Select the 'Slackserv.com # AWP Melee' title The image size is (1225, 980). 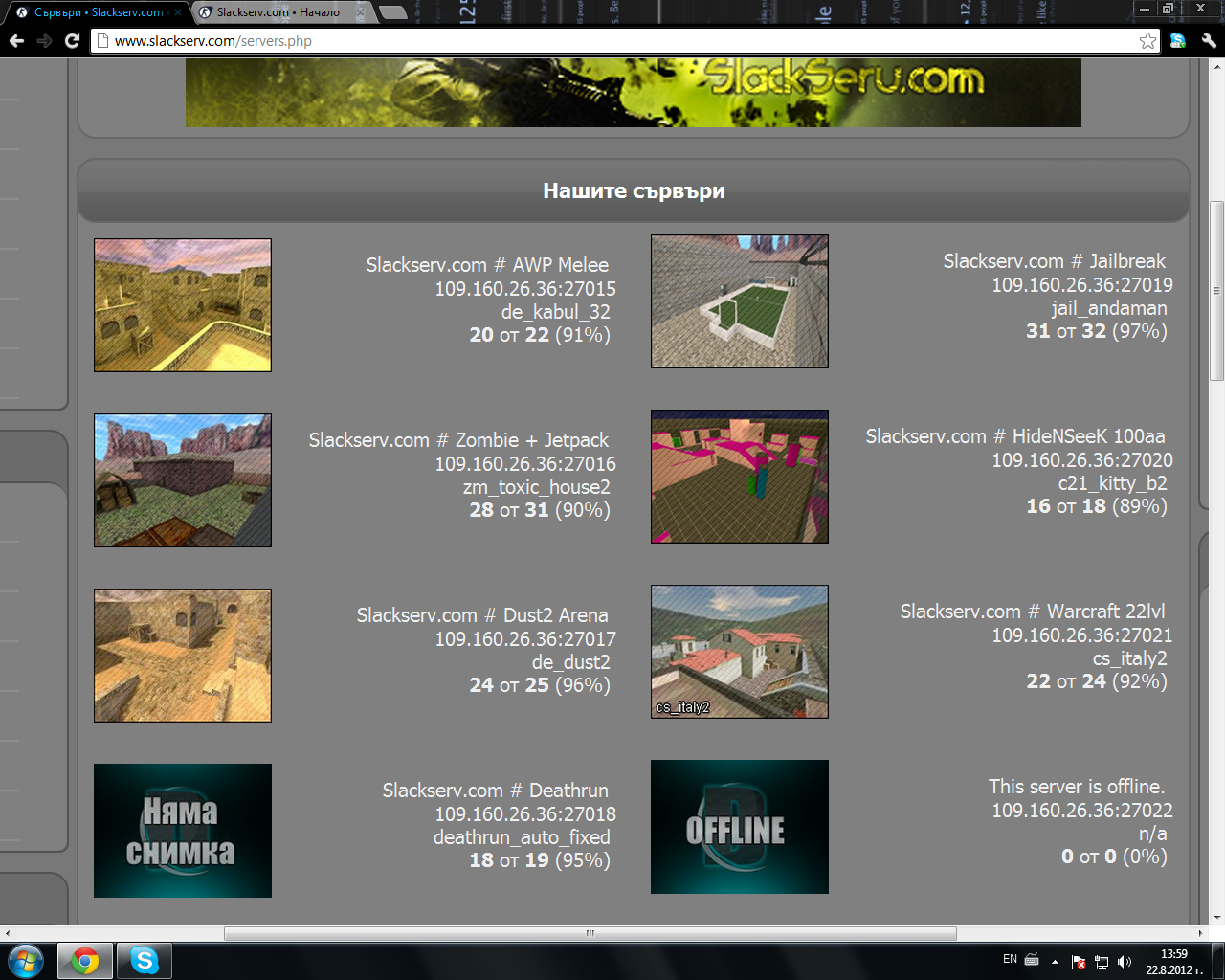pyautogui.click(x=487, y=265)
